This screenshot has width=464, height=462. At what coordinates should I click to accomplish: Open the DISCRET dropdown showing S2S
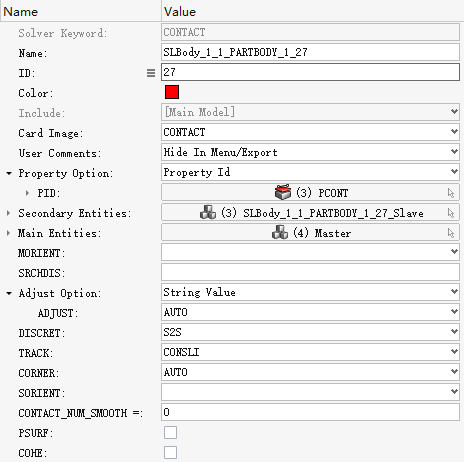coord(310,332)
